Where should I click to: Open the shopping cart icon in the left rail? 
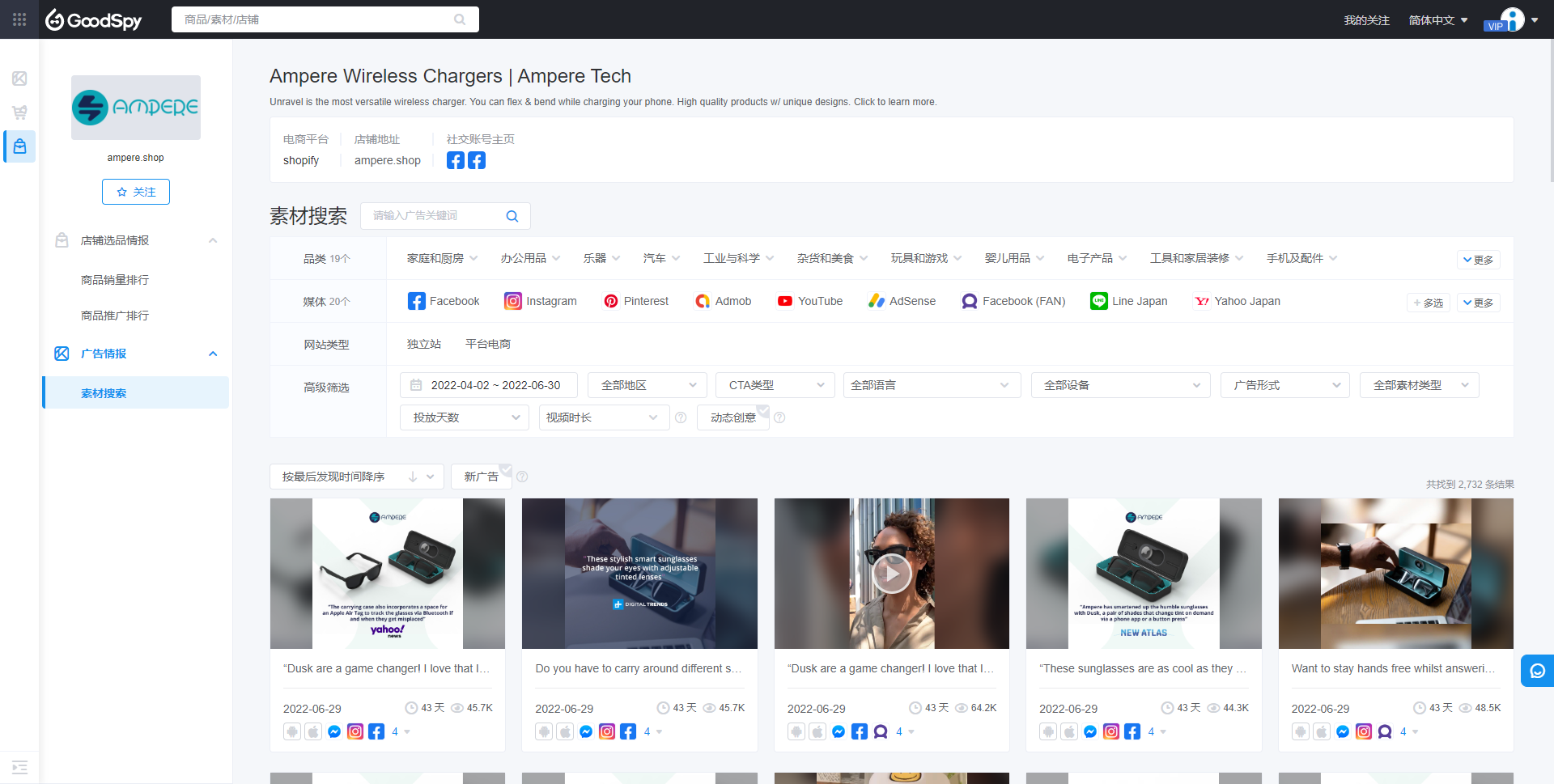coord(19,112)
